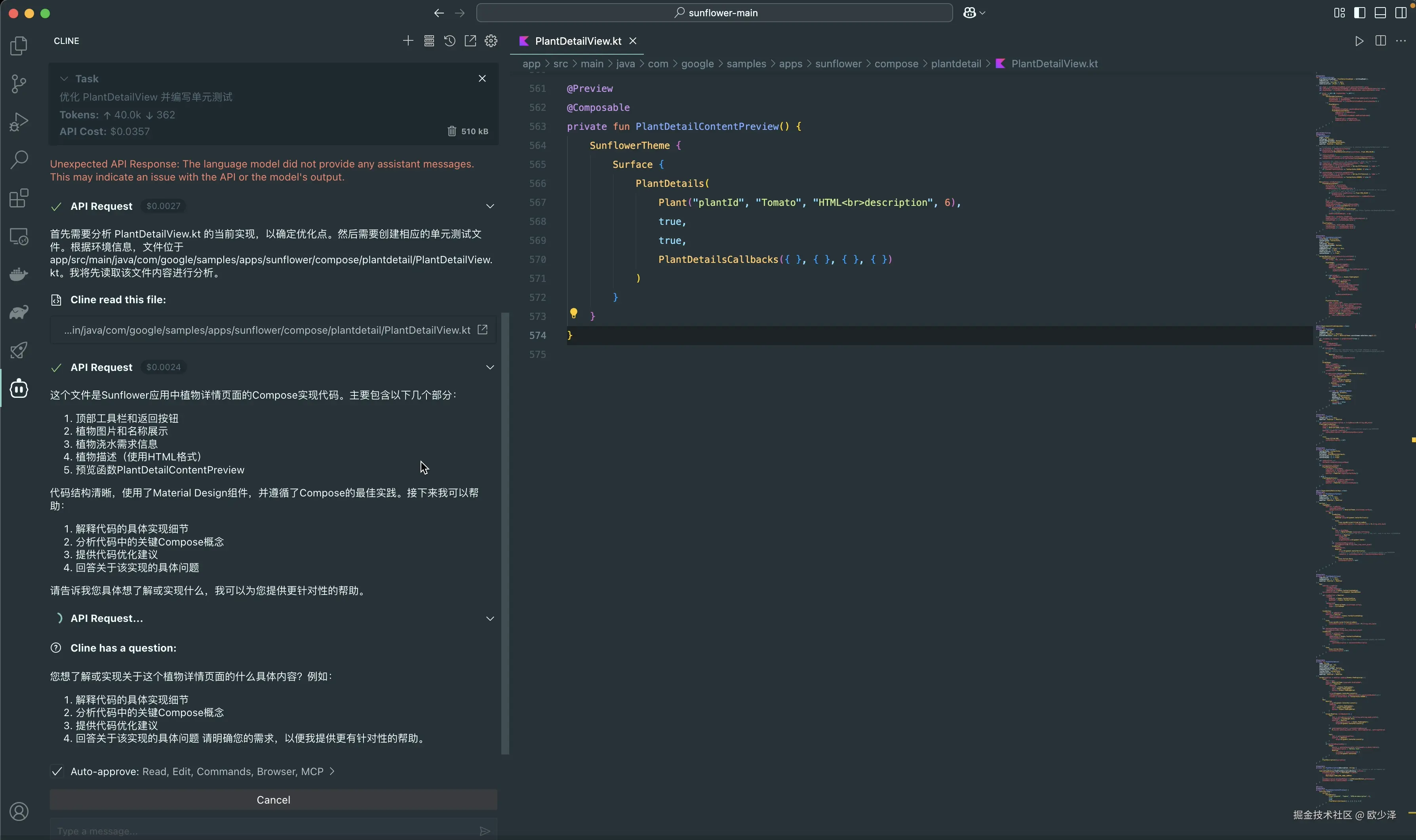Viewport: 1416px width, 840px height.
Task: Click the plantdetail breadcrumb item
Action: 955,64
